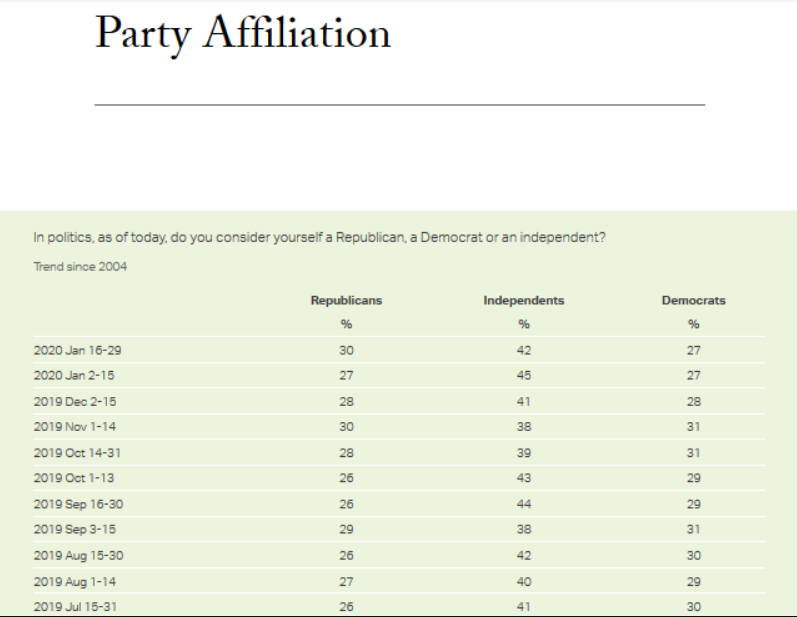Select the 2019 Nov 1-14 row label

coord(75,426)
